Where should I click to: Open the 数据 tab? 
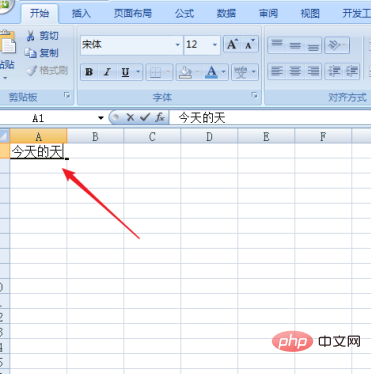226,13
